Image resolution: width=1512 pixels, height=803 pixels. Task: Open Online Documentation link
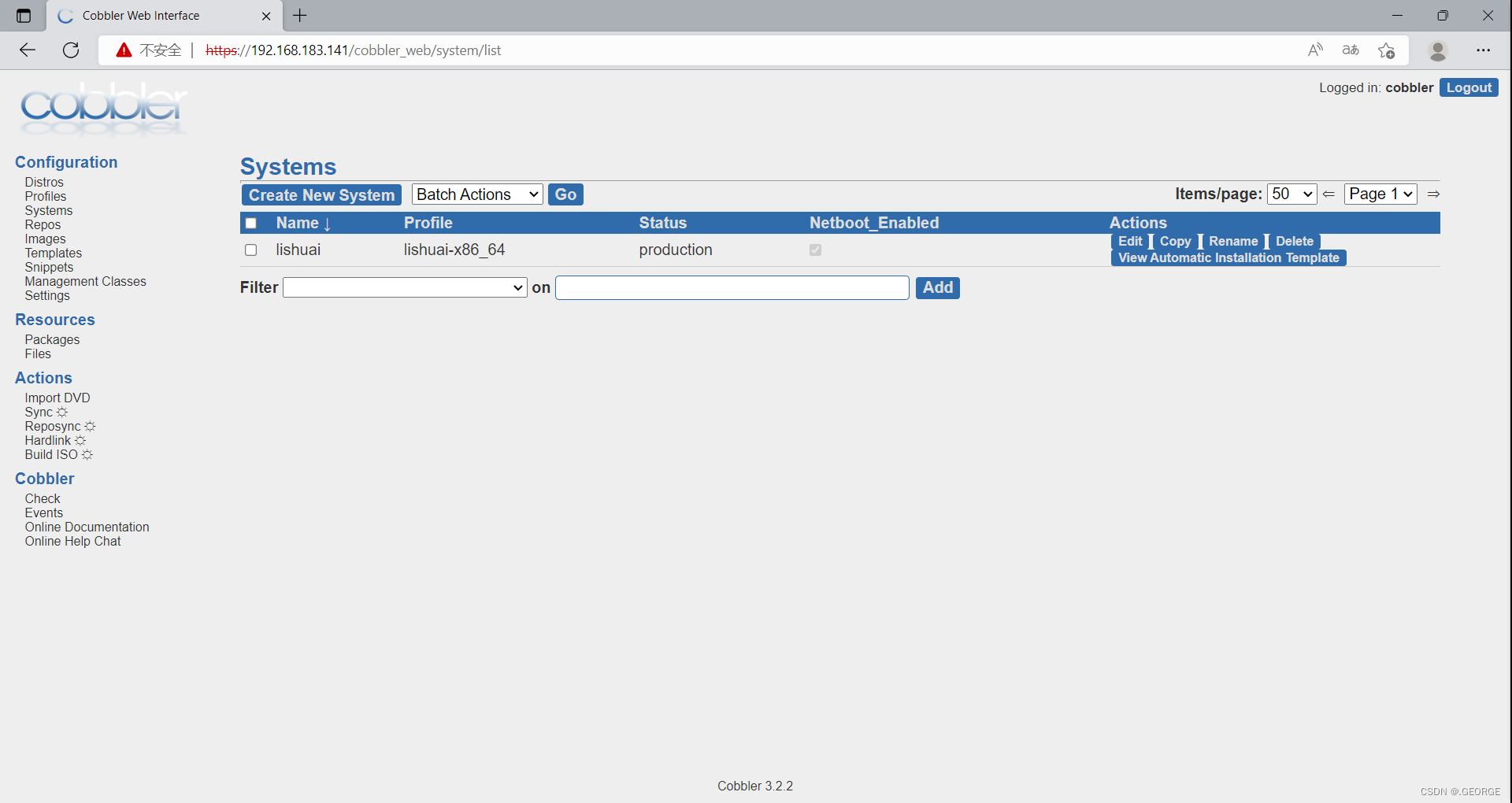click(x=87, y=527)
